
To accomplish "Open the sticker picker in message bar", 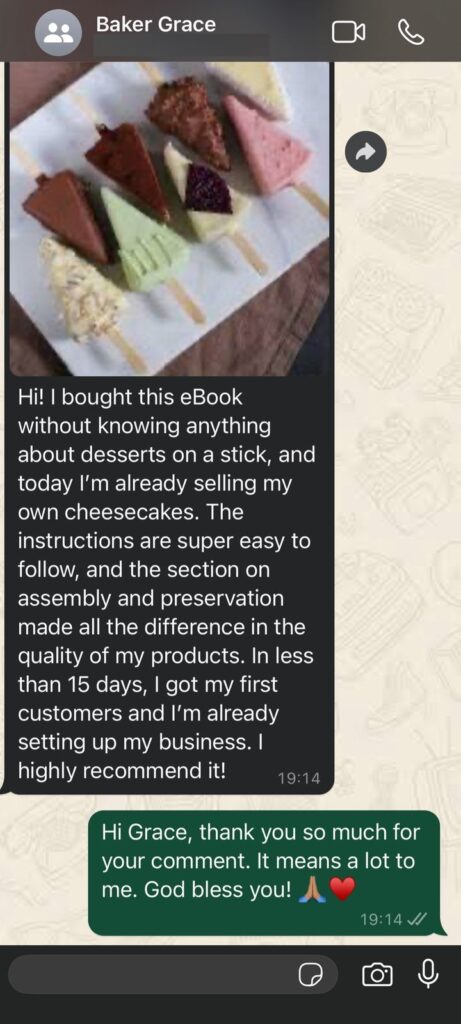I will pos(311,976).
